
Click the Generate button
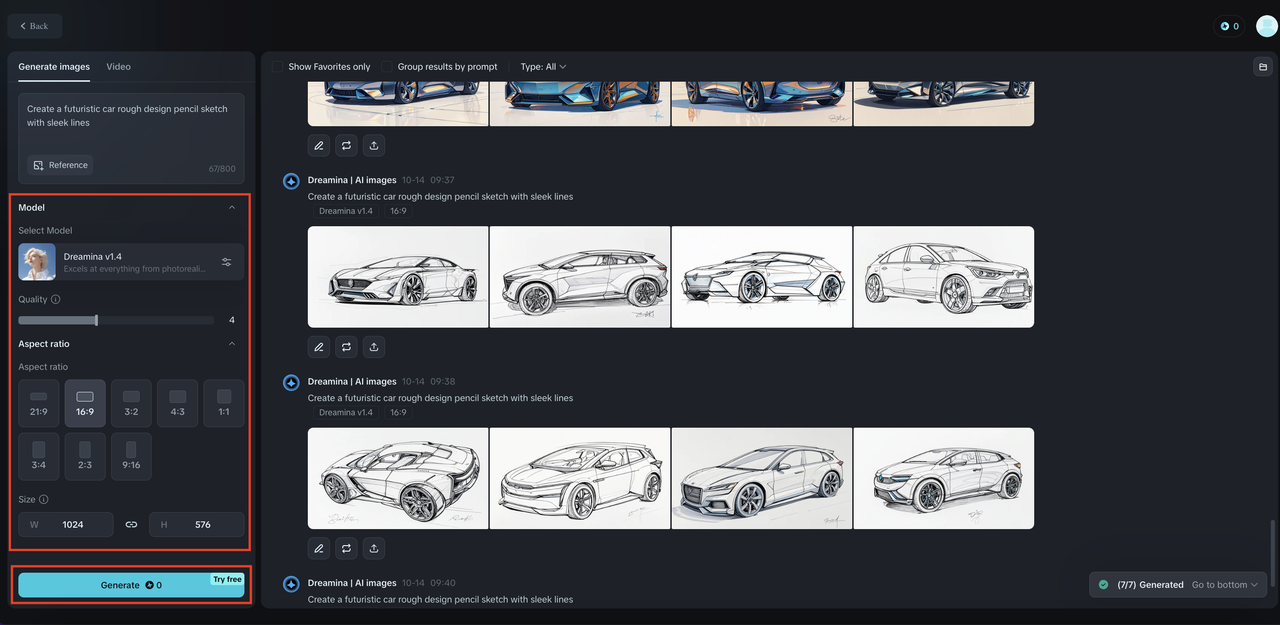point(131,585)
